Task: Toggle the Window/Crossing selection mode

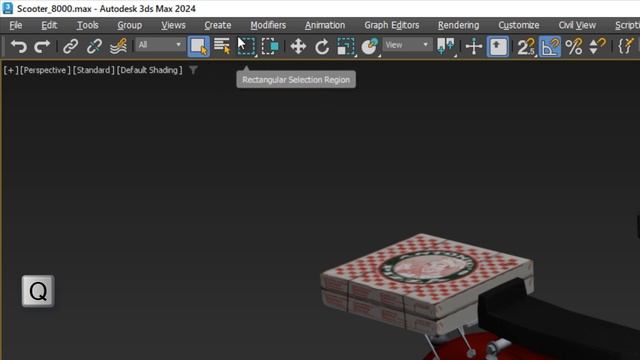Action: pos(270,46)
